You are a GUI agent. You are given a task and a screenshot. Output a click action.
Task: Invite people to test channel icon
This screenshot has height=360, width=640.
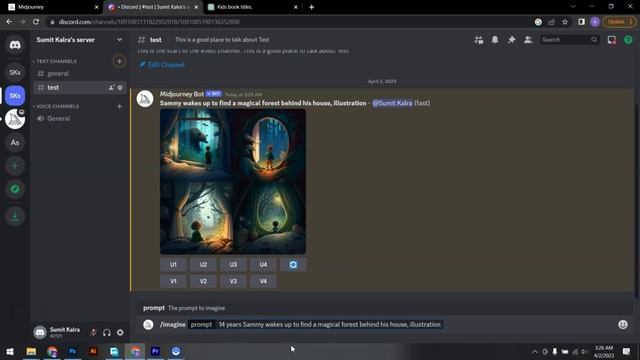click(111, 87)
